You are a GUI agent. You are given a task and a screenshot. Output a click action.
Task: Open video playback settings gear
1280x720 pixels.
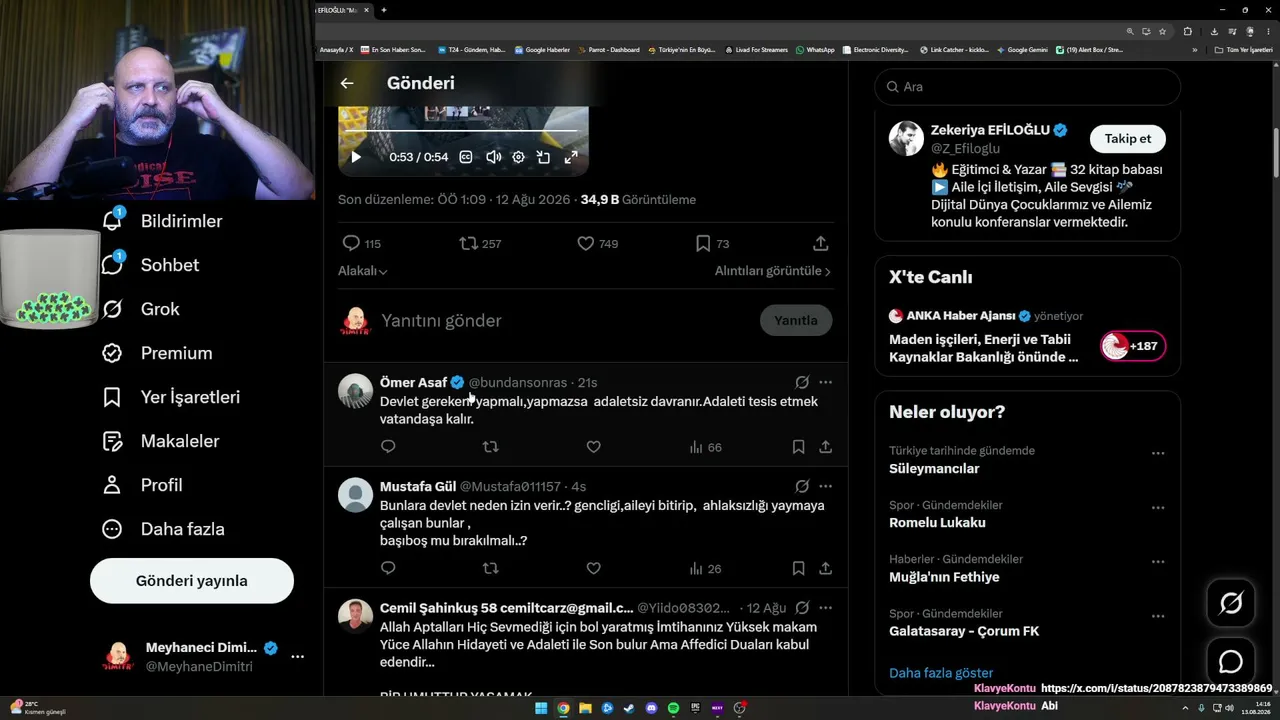[518, 157]
